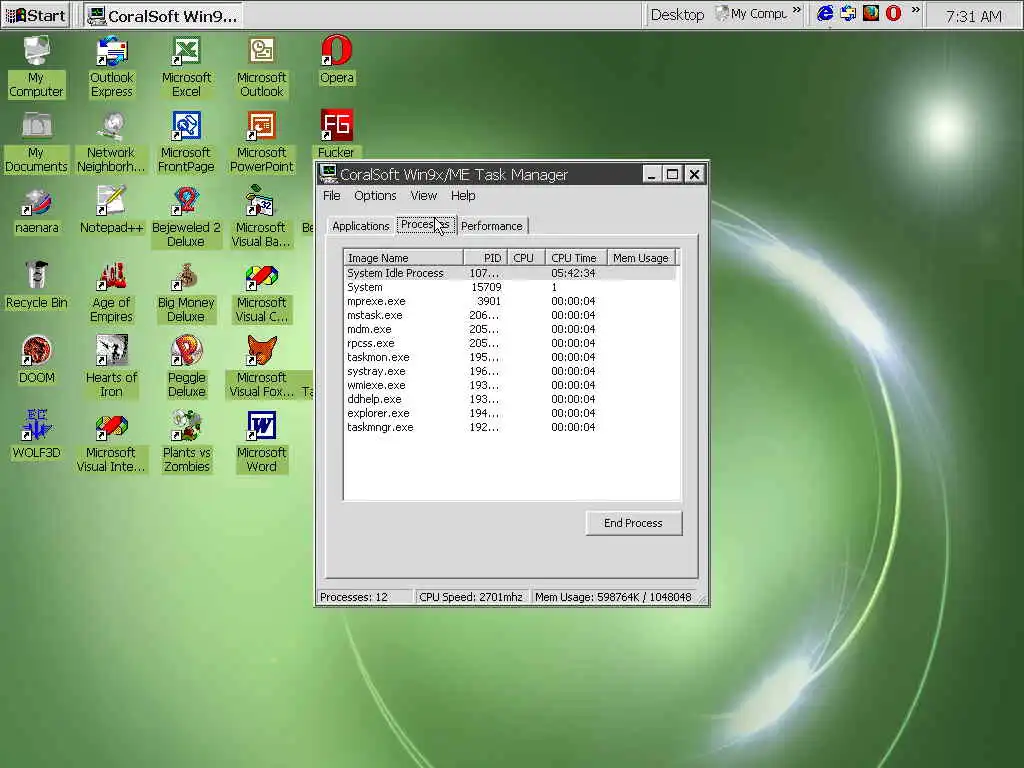Select the Microsoft FrontPage shortcut
Image resolution: width=1024 pixels, height=768 pixels.
tap(186, 142)
